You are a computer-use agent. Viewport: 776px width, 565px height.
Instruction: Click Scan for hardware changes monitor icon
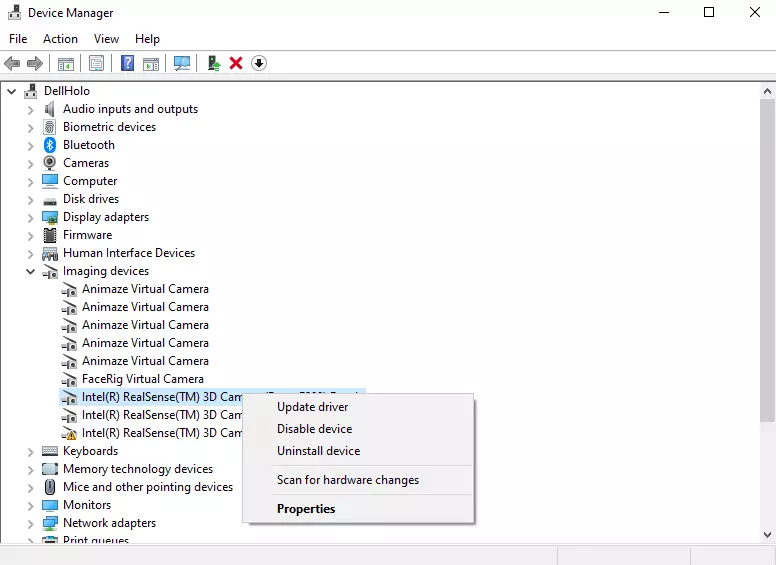[182, 63]
